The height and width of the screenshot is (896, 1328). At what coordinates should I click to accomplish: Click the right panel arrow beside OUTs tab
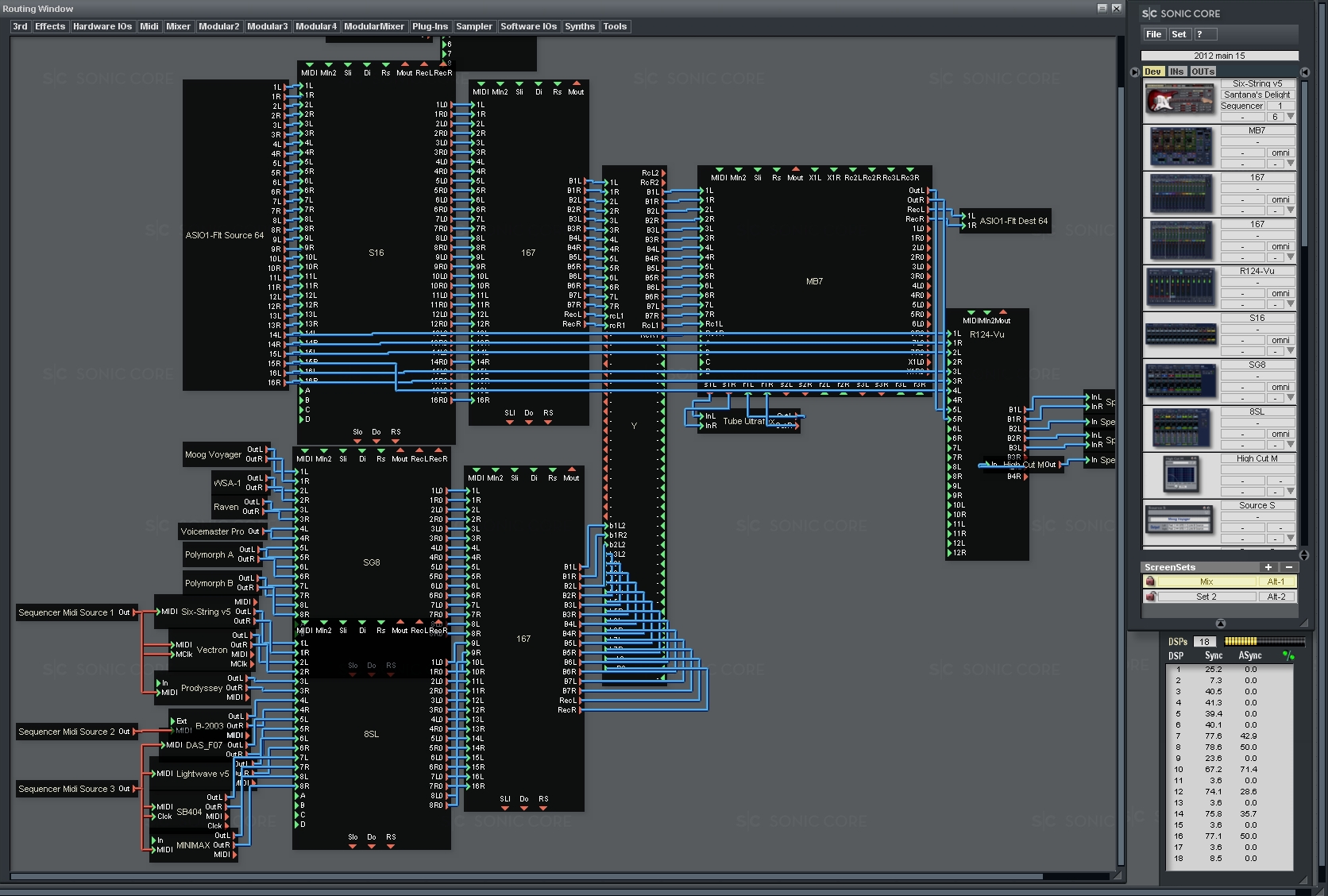(x=1304, y=71)
